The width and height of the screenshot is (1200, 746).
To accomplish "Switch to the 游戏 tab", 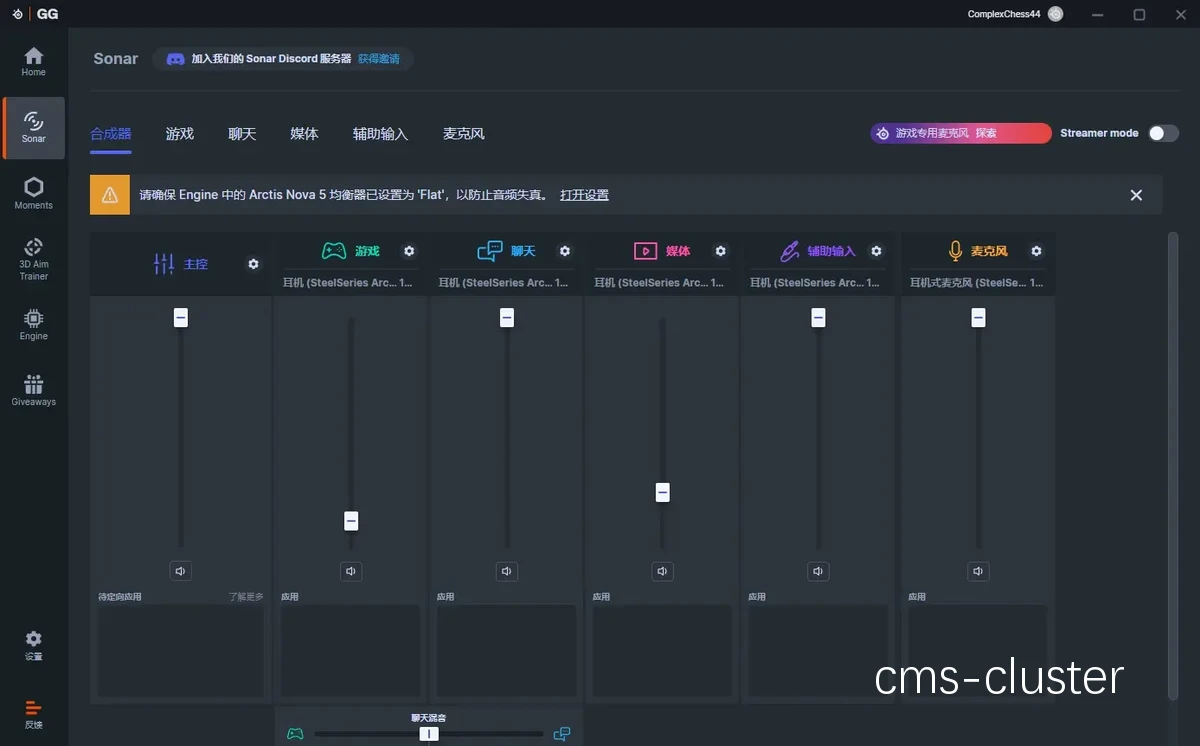I will 180,133.
